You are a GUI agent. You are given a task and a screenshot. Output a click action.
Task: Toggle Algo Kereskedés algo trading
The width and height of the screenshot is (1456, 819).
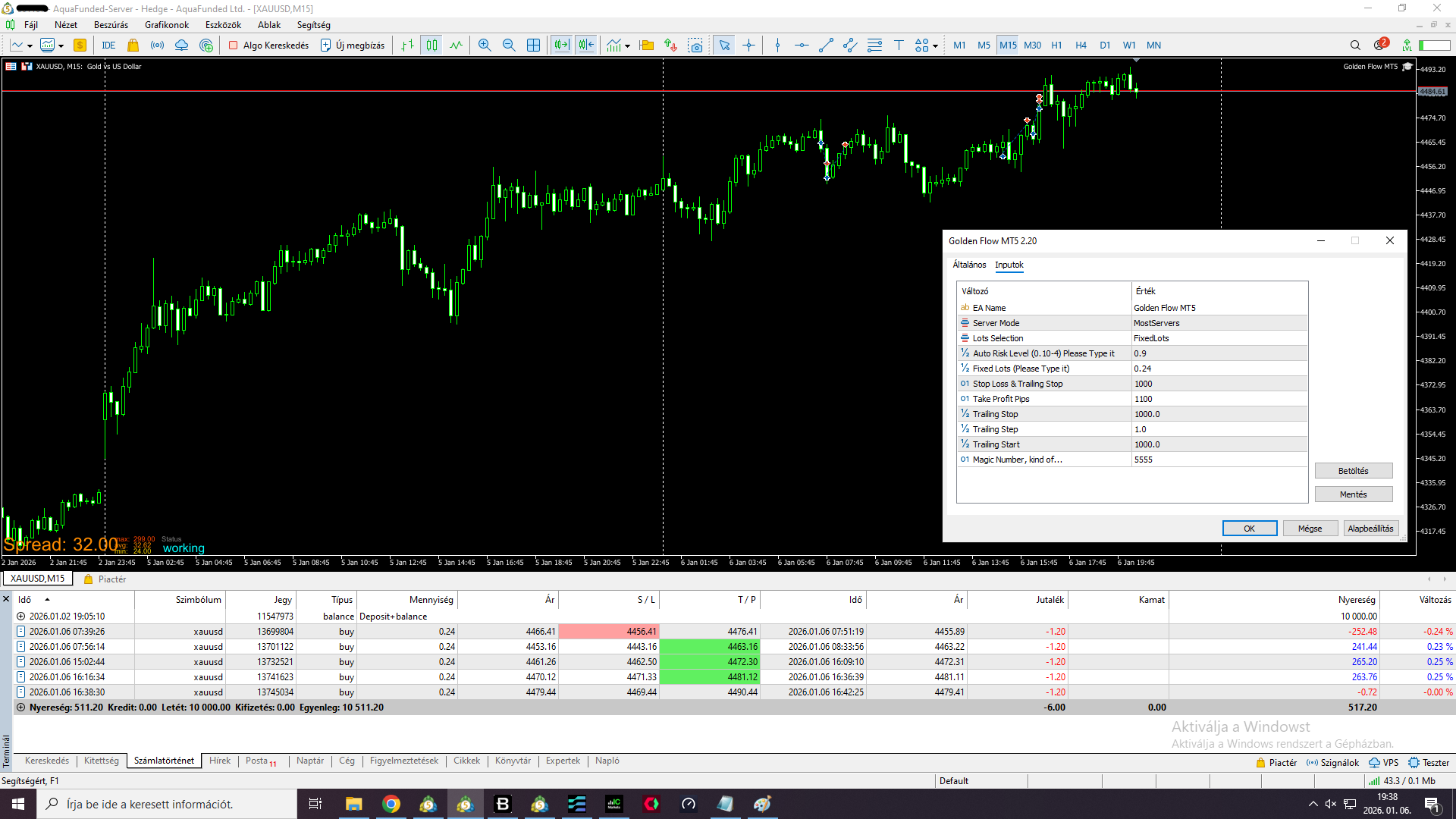click(269, 45)
